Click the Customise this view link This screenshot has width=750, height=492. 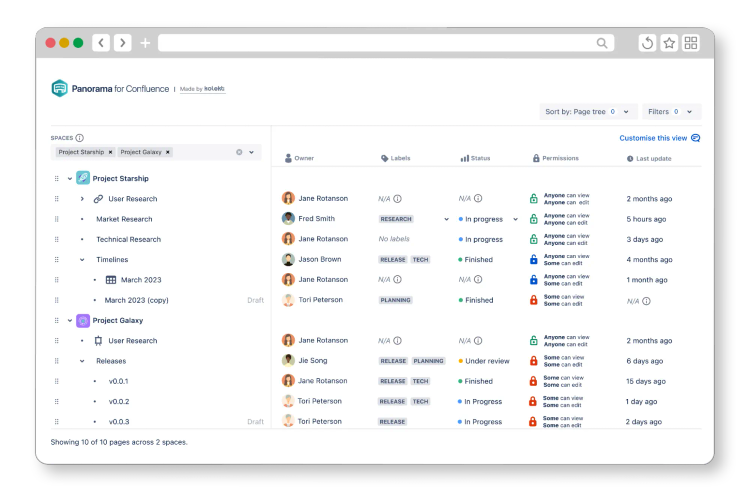pyautogui.click(x=653, y=138)
